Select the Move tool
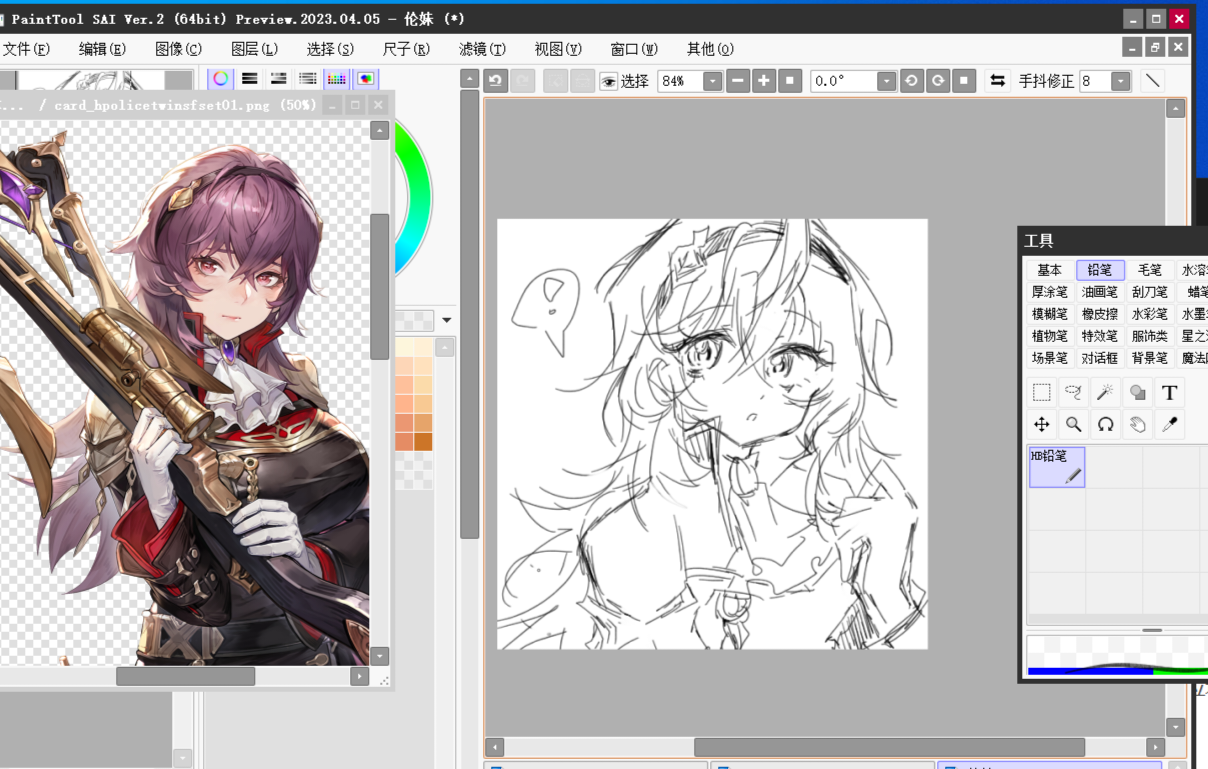Screen dimensions: 1208x769 pyautogui.click(x=1041, y=424)
